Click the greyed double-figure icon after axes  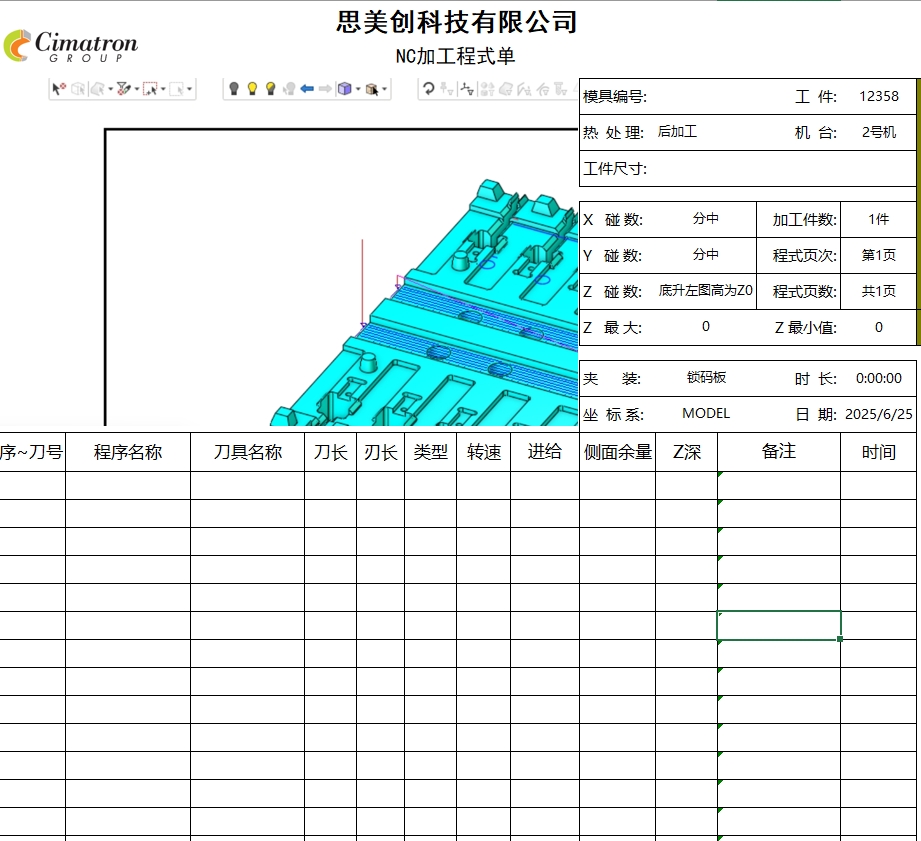487,89
